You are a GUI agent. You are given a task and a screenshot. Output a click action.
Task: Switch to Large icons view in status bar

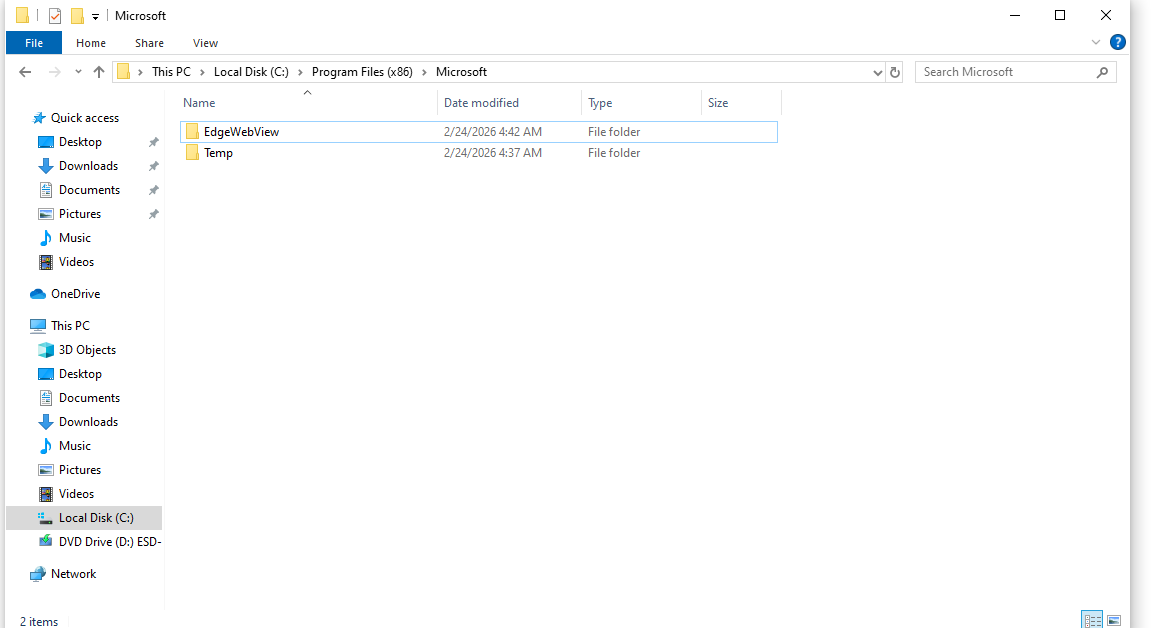[x=1114, y=620]
